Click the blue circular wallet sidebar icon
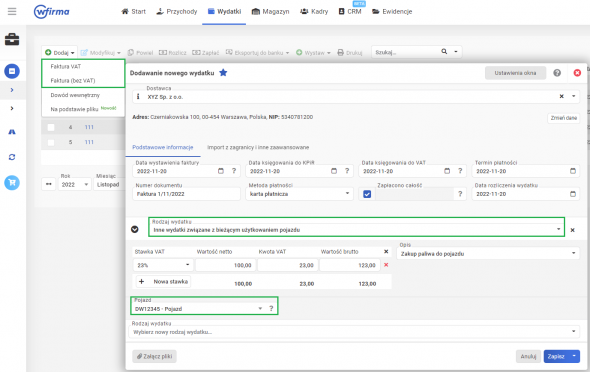The width and height of the screenshot is (590, 372). (12, 71)
